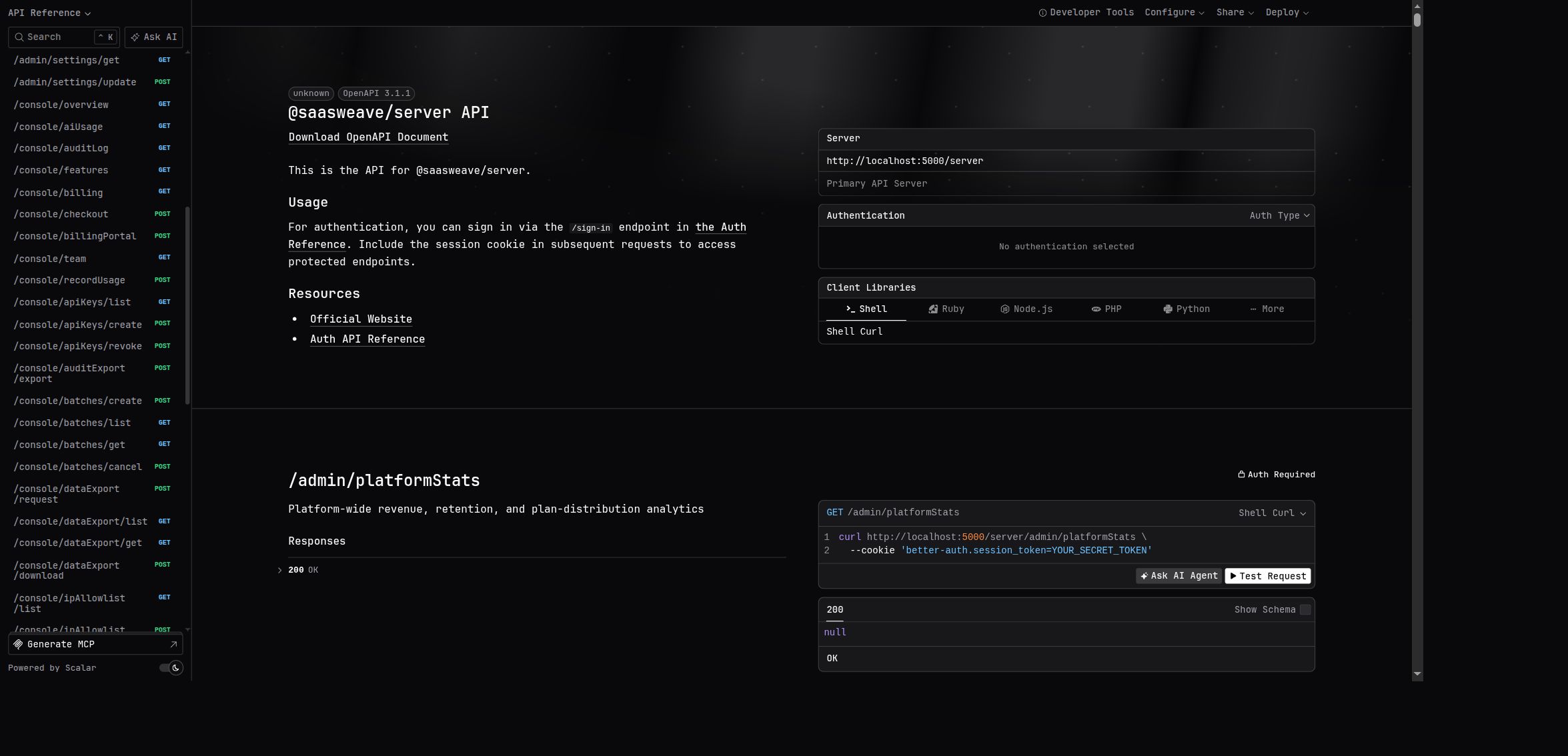Select the Ruby gem icon
The width and height of the screenshot is (1568, 756).
coord(933,309)
